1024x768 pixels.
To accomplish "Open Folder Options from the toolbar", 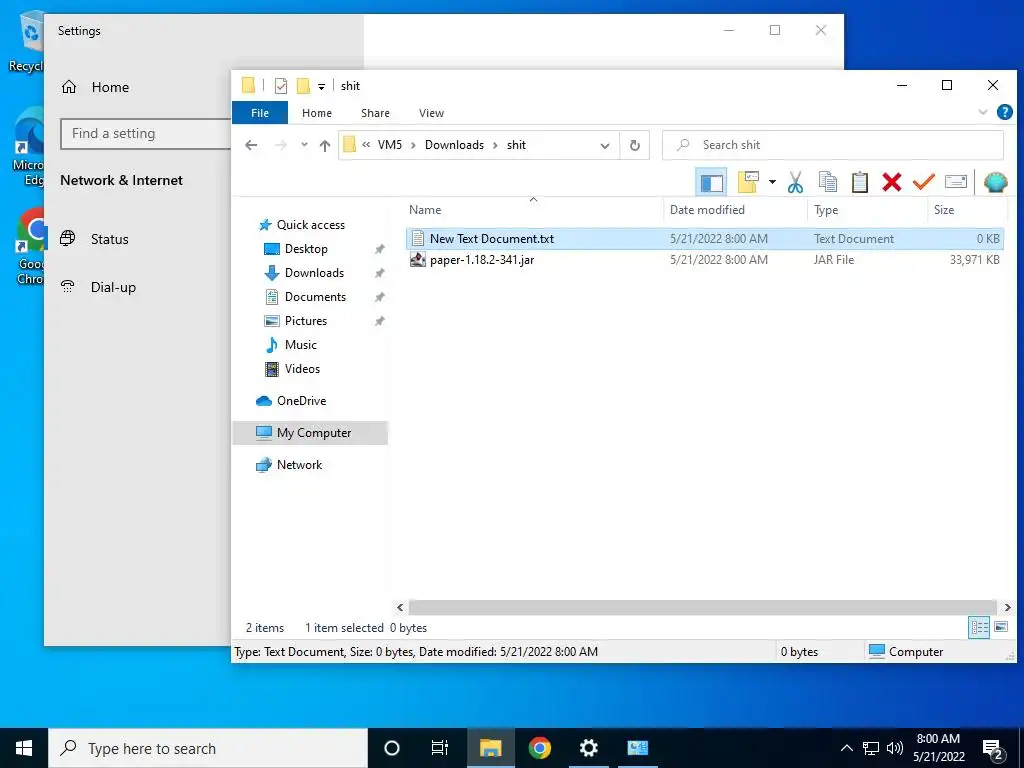I will click(748, 182).
